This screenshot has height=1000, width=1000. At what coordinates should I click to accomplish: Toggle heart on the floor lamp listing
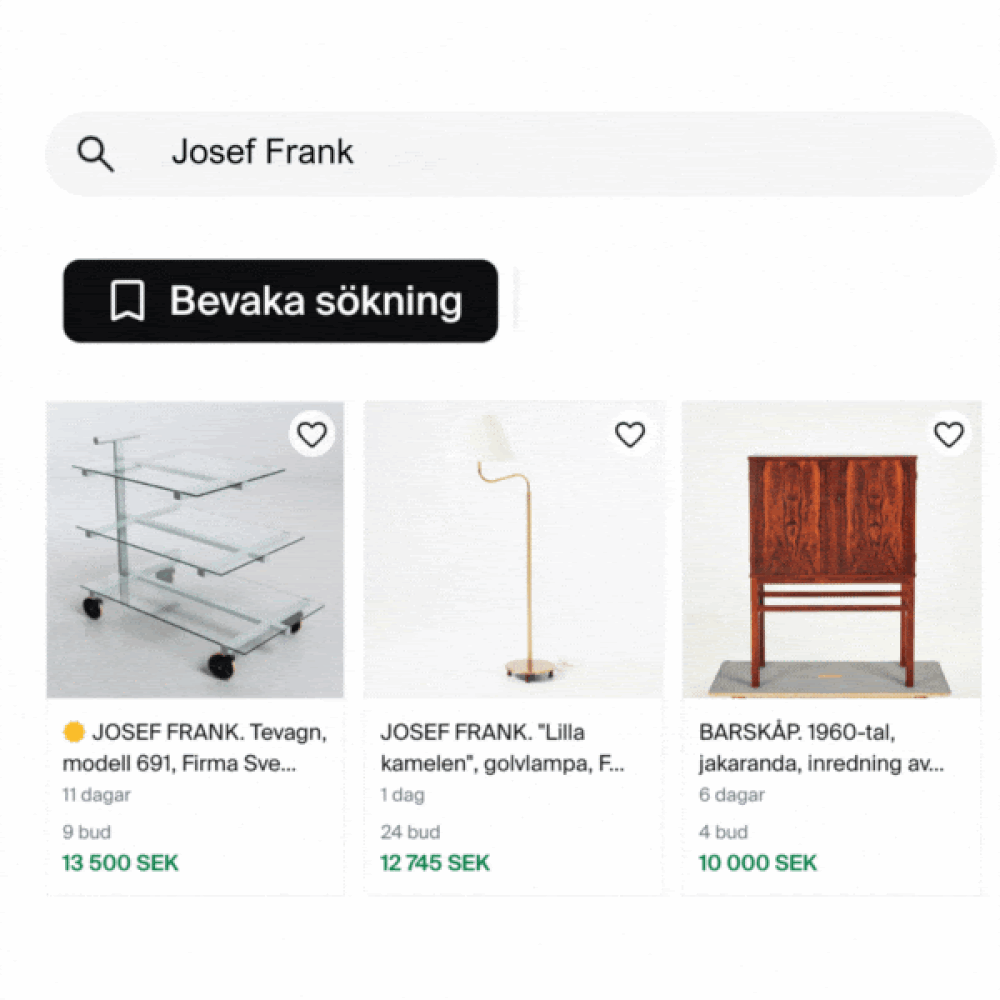pyautogui.click(x=630, y=435)
